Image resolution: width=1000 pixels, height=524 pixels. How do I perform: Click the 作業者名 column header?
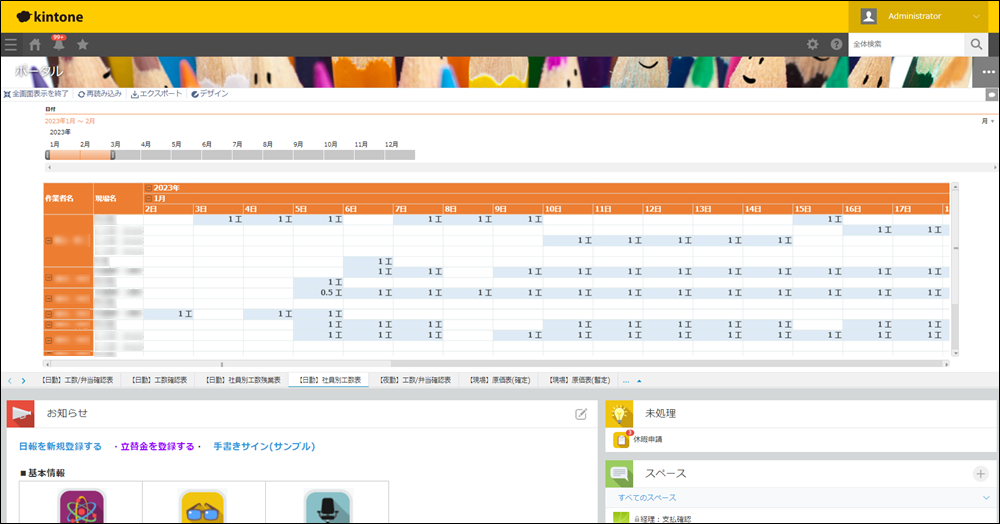pos(68,199)
